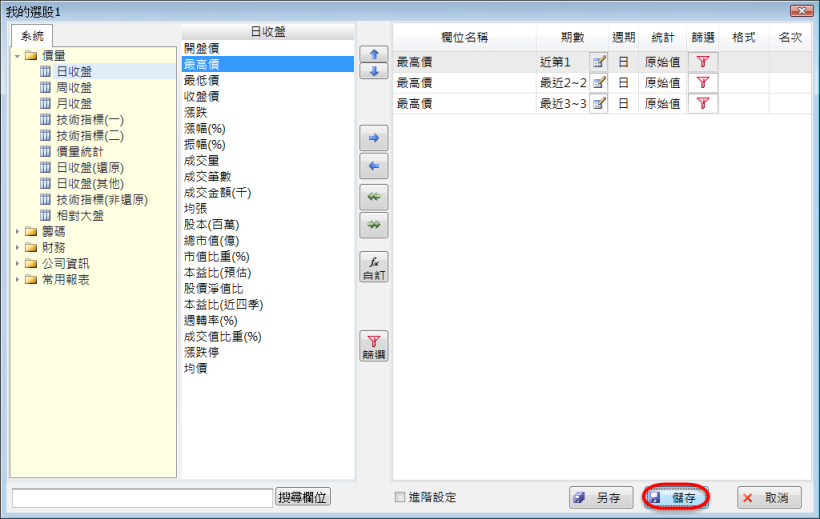Click the move down arrow button
Image resolution: width=820 pixels, height=519 pixels.
(x=373, y=71)
